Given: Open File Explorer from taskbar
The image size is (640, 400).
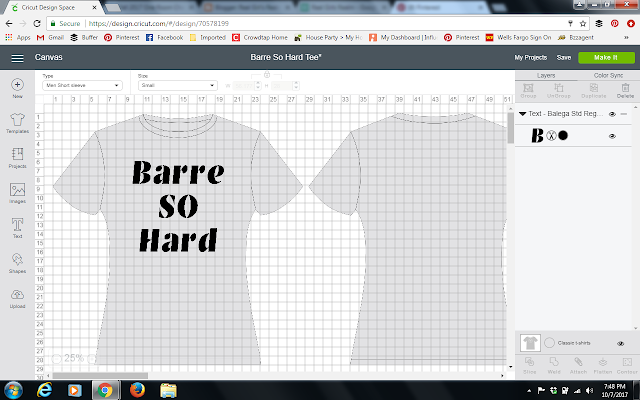Looking at the screenshot, I should pos(168,390).
